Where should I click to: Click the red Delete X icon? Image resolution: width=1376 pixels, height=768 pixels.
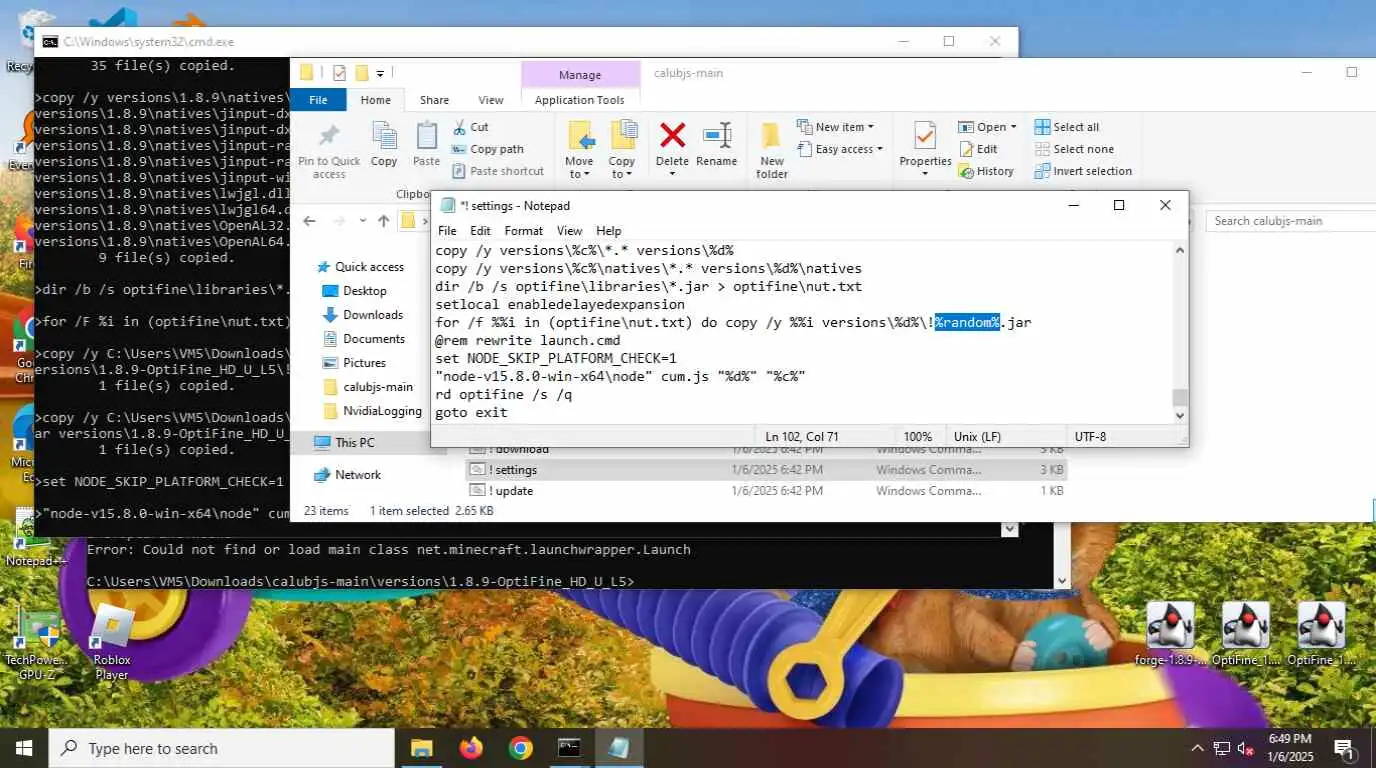click(673, 135)
